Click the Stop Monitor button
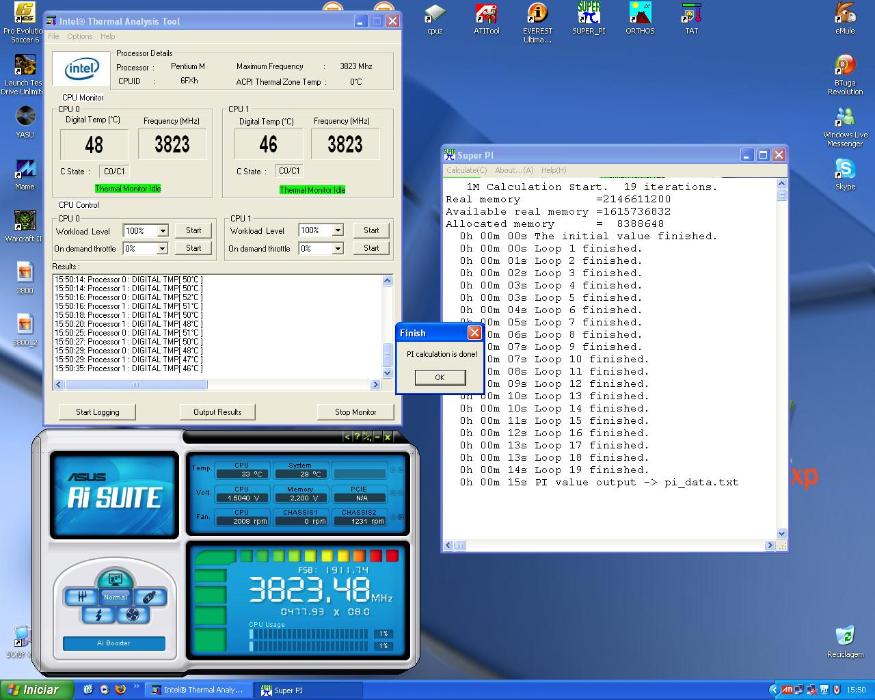This screenshot has width=875, height=700. (355, 412)
